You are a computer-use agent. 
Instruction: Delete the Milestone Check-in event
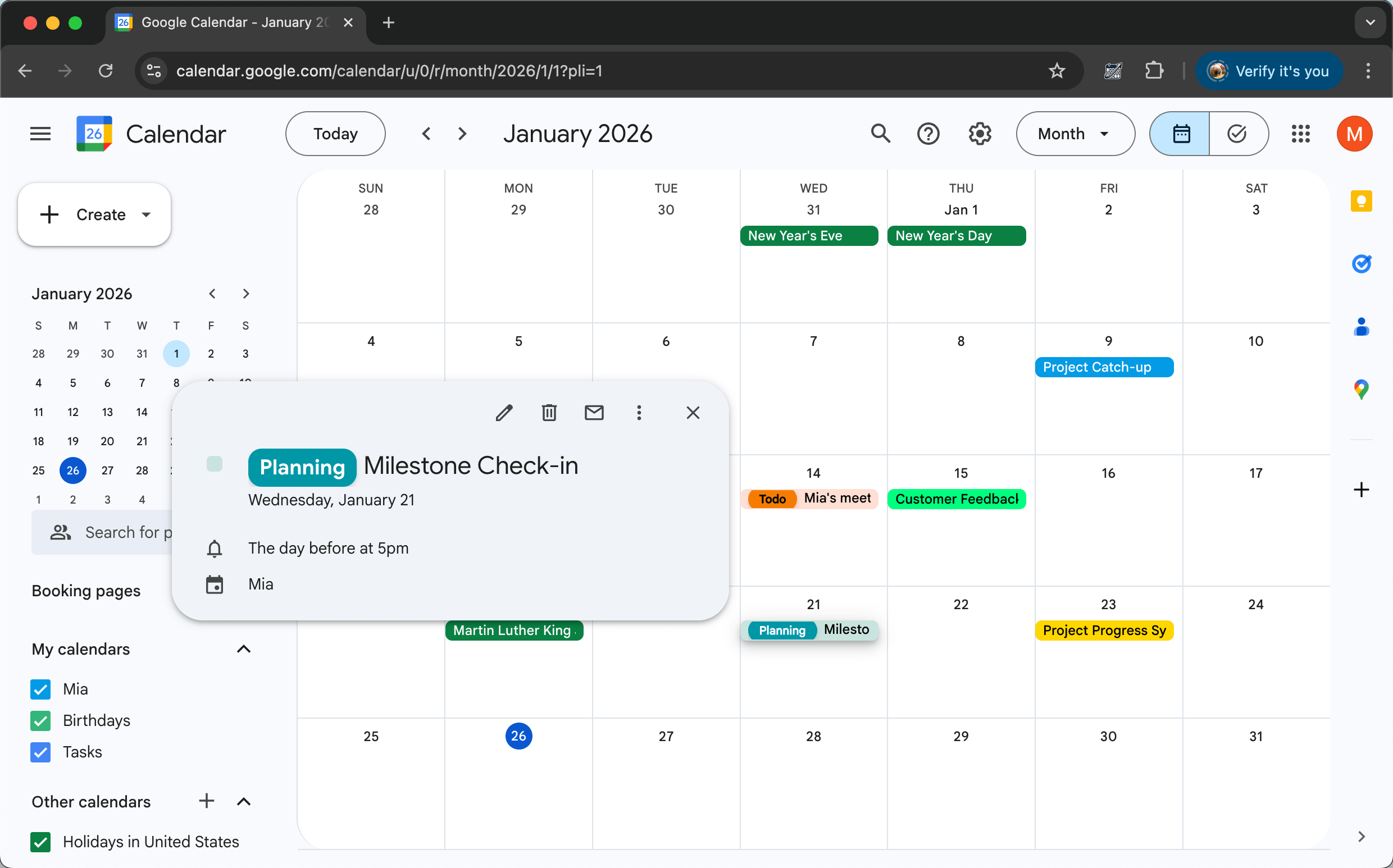[x=549, y=413]
